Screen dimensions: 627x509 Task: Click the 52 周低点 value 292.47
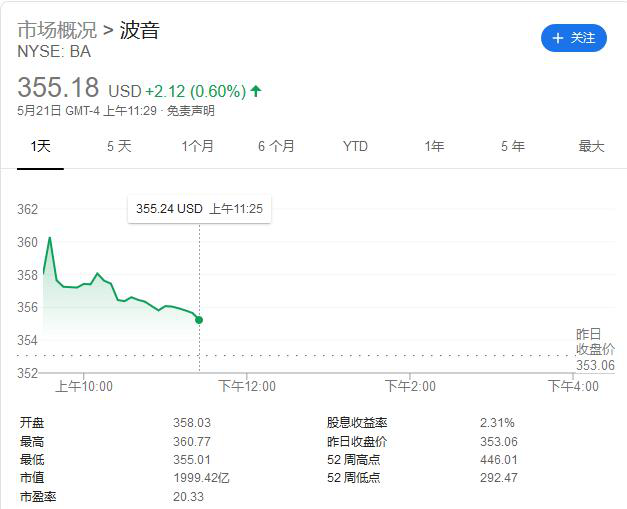point(499,478)
